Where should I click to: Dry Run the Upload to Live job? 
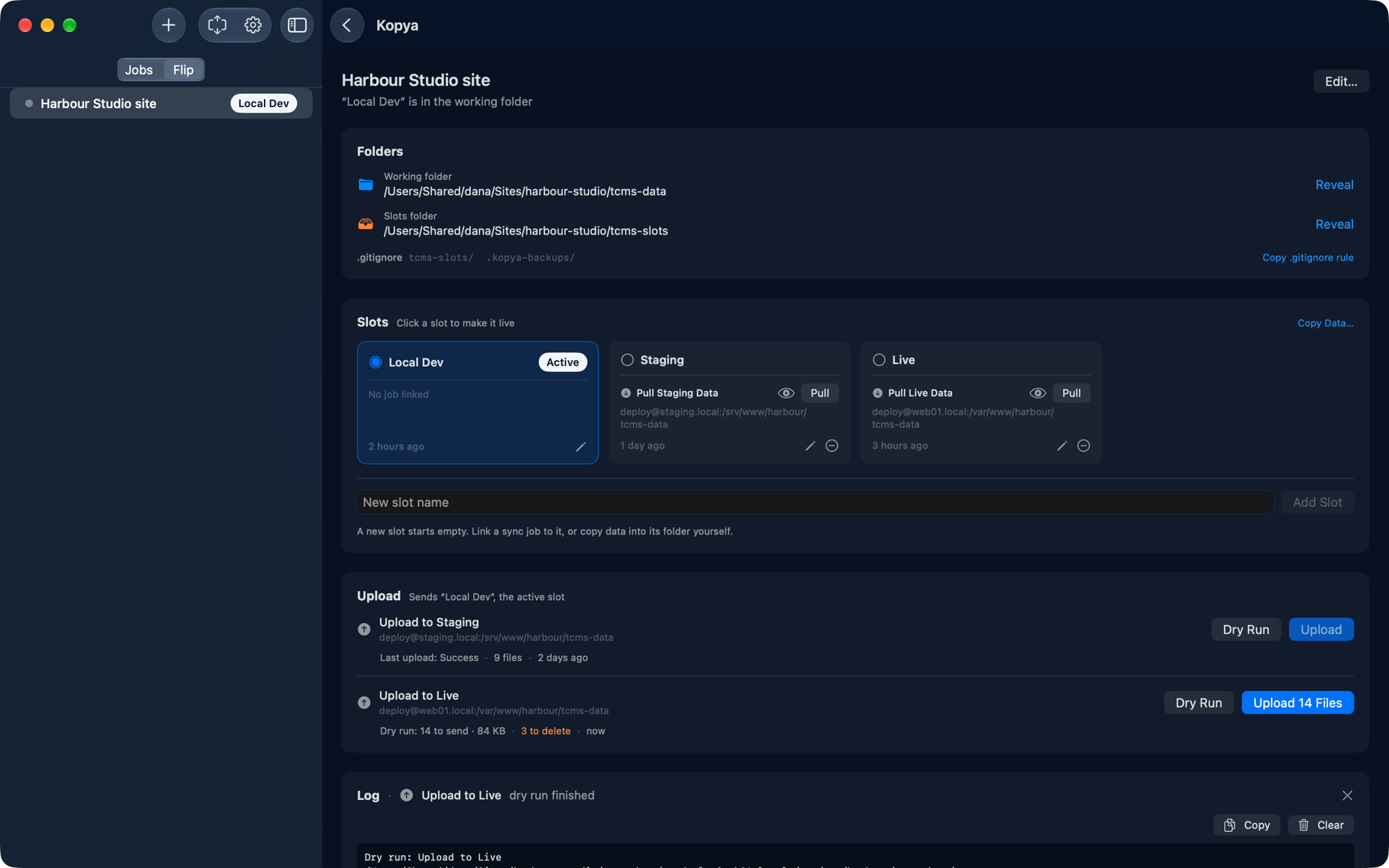[x=1199, y=703]
